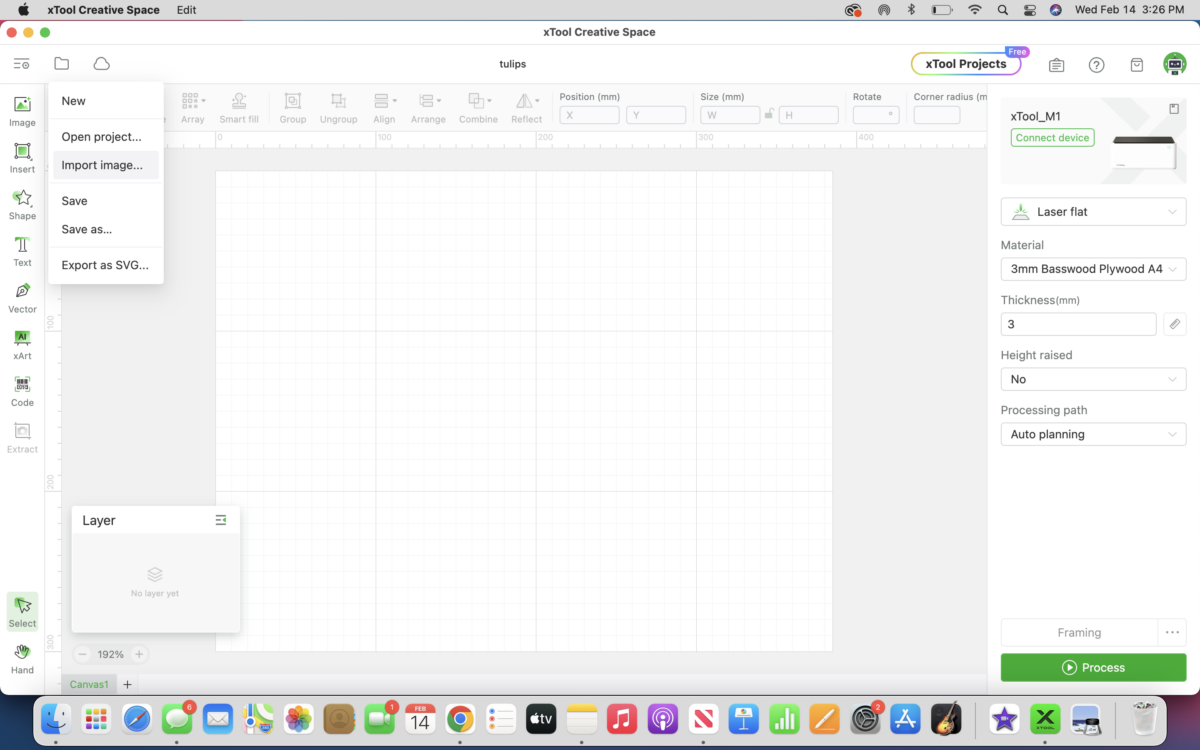
Task: Add a new canvas with plus tab
Action: pyautogui.click(x=127, y=685)
